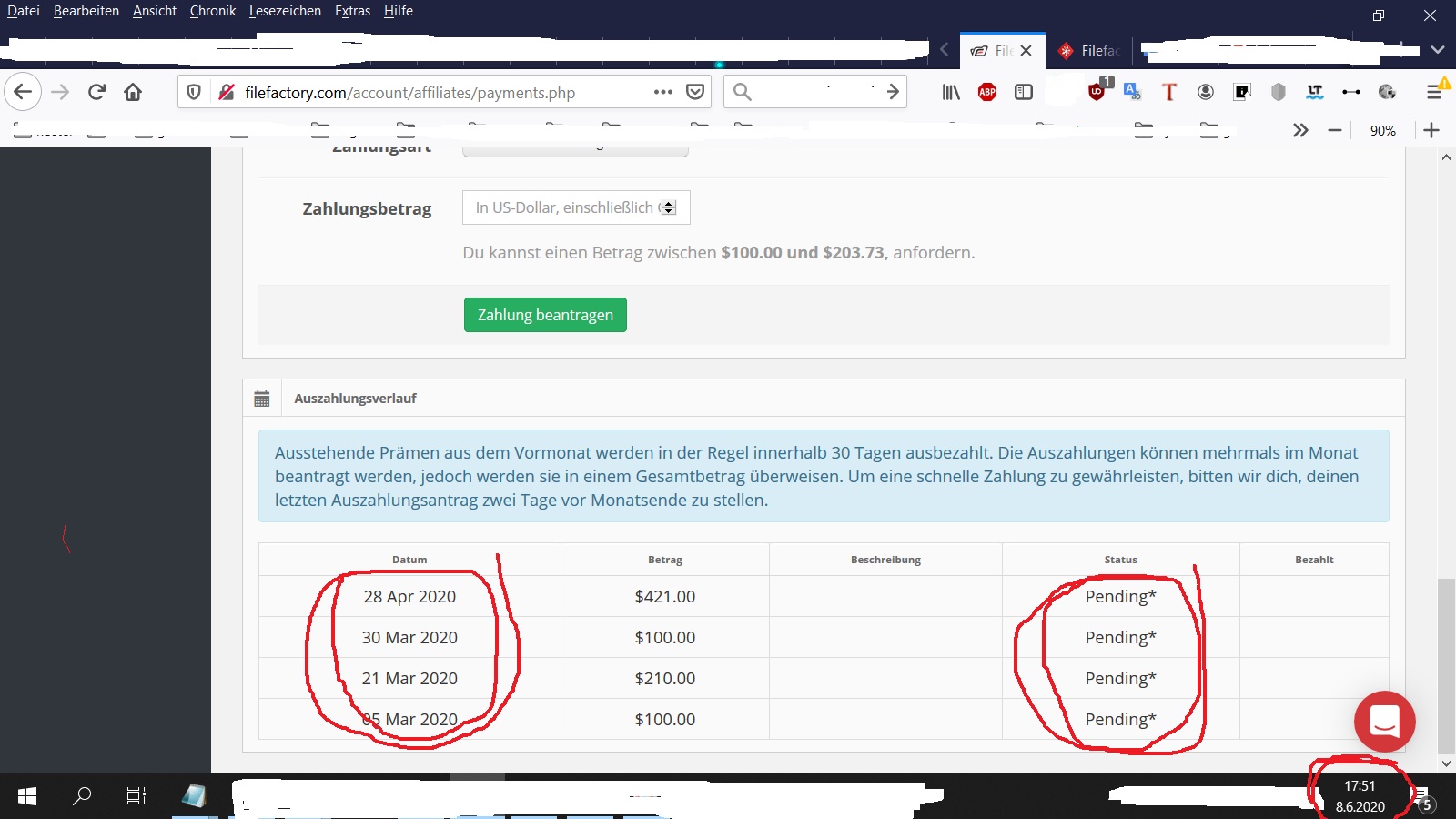Click the $210.00 amount cell
The image size is (1456, 819).
tap(665, 679)
